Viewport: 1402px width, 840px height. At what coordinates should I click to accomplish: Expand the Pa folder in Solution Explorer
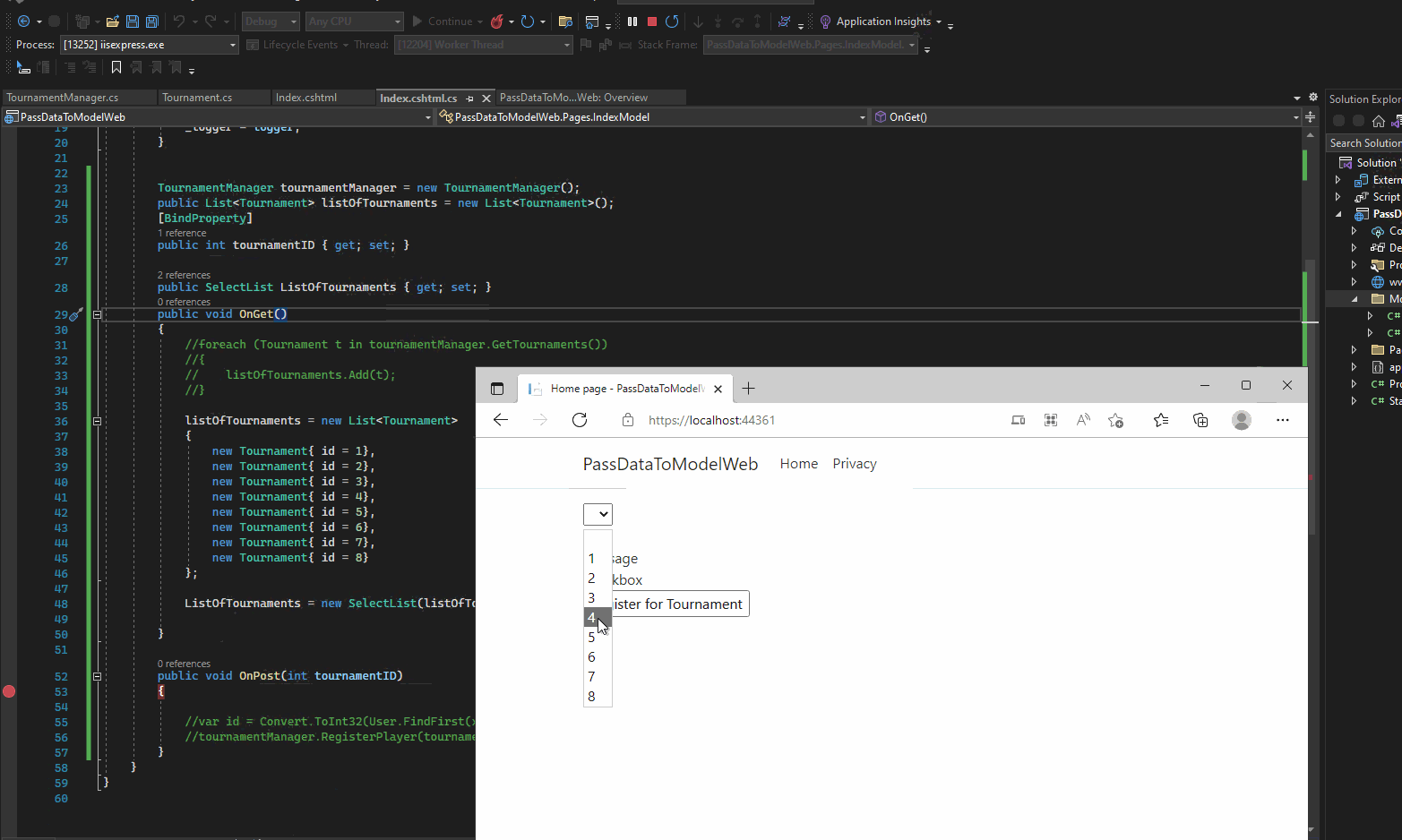[x=1355, y=350]
